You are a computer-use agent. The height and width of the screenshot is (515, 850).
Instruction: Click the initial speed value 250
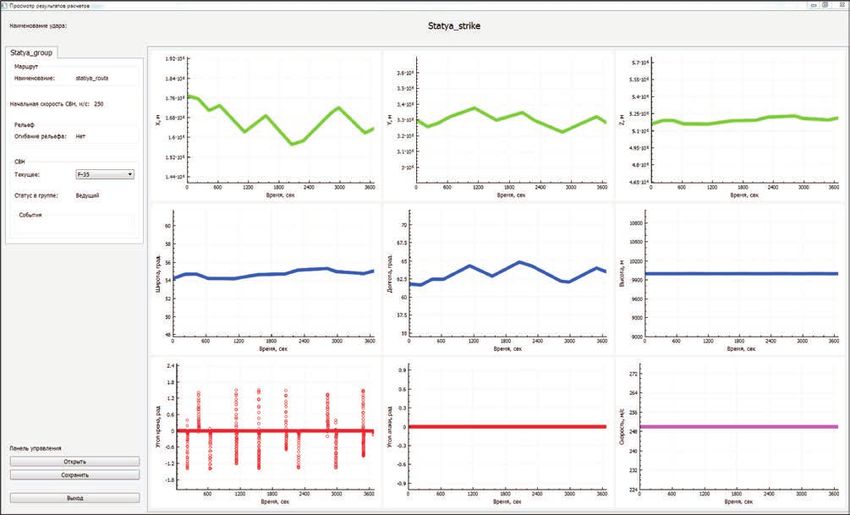(x=99, y=103)
